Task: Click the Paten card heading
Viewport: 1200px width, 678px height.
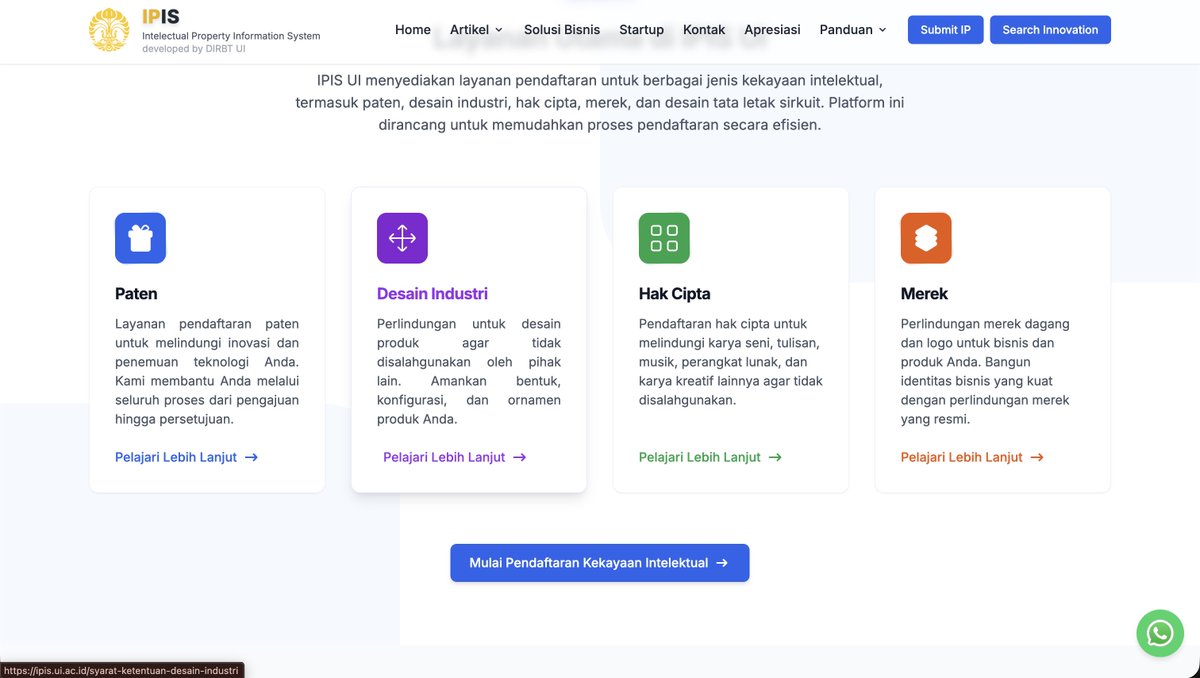Action: 136,294
